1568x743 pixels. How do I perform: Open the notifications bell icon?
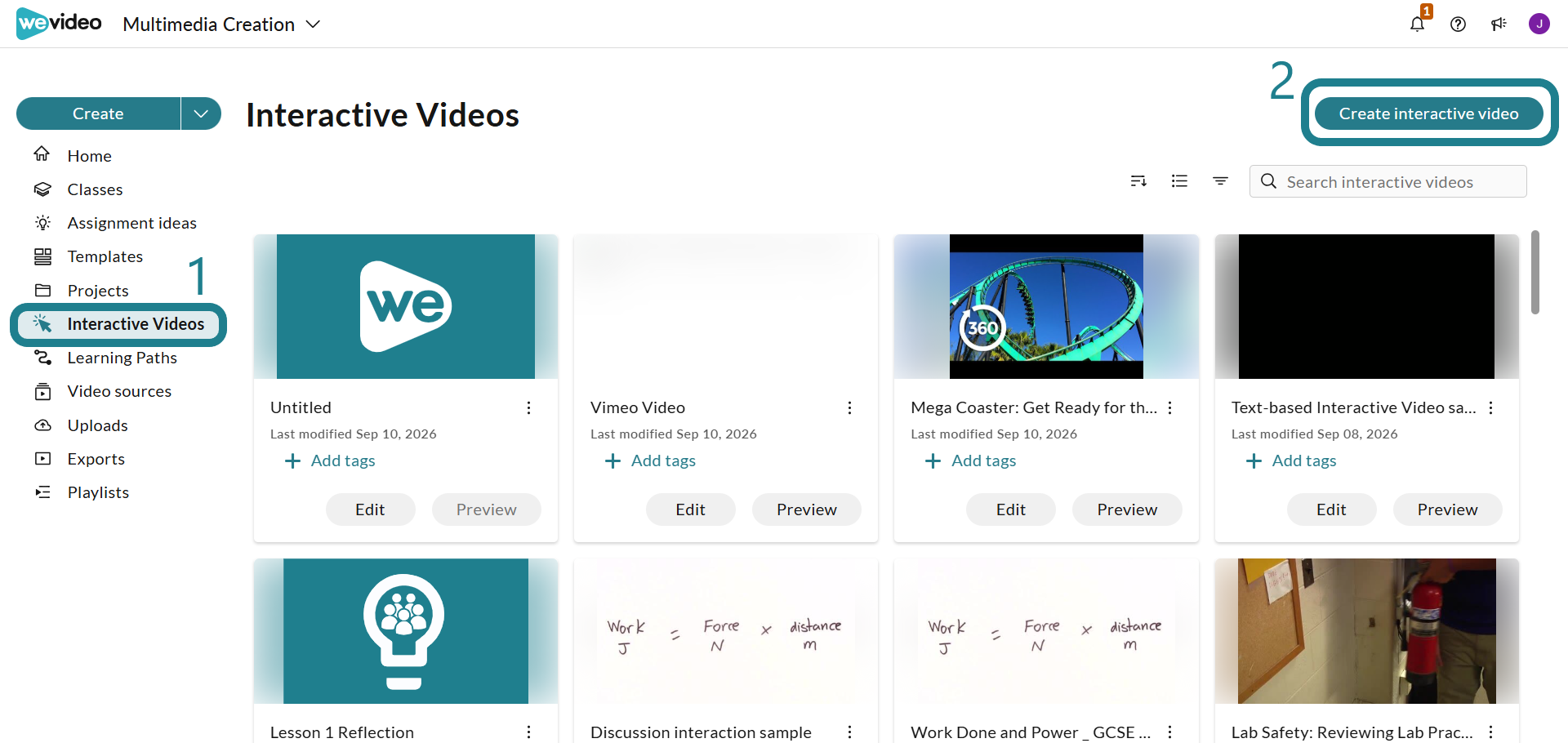click(x=1417, y=24)
